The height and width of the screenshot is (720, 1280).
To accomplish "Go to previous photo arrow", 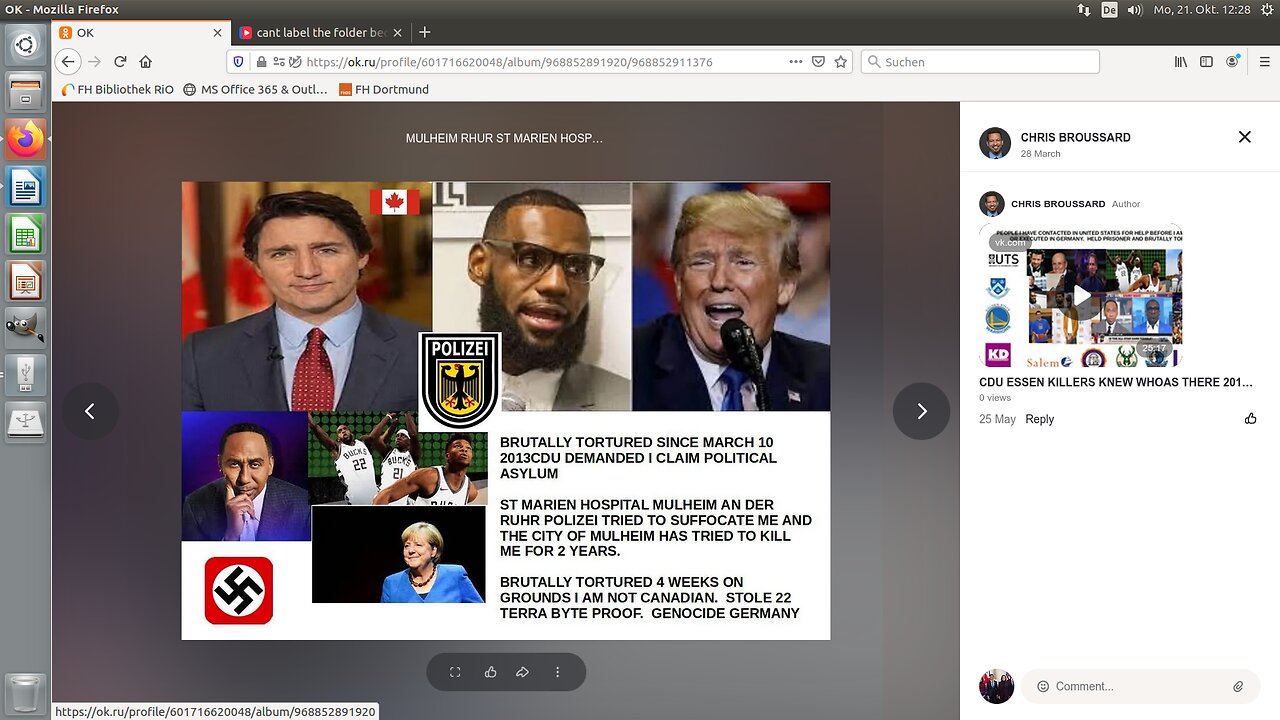I will 90,411.
